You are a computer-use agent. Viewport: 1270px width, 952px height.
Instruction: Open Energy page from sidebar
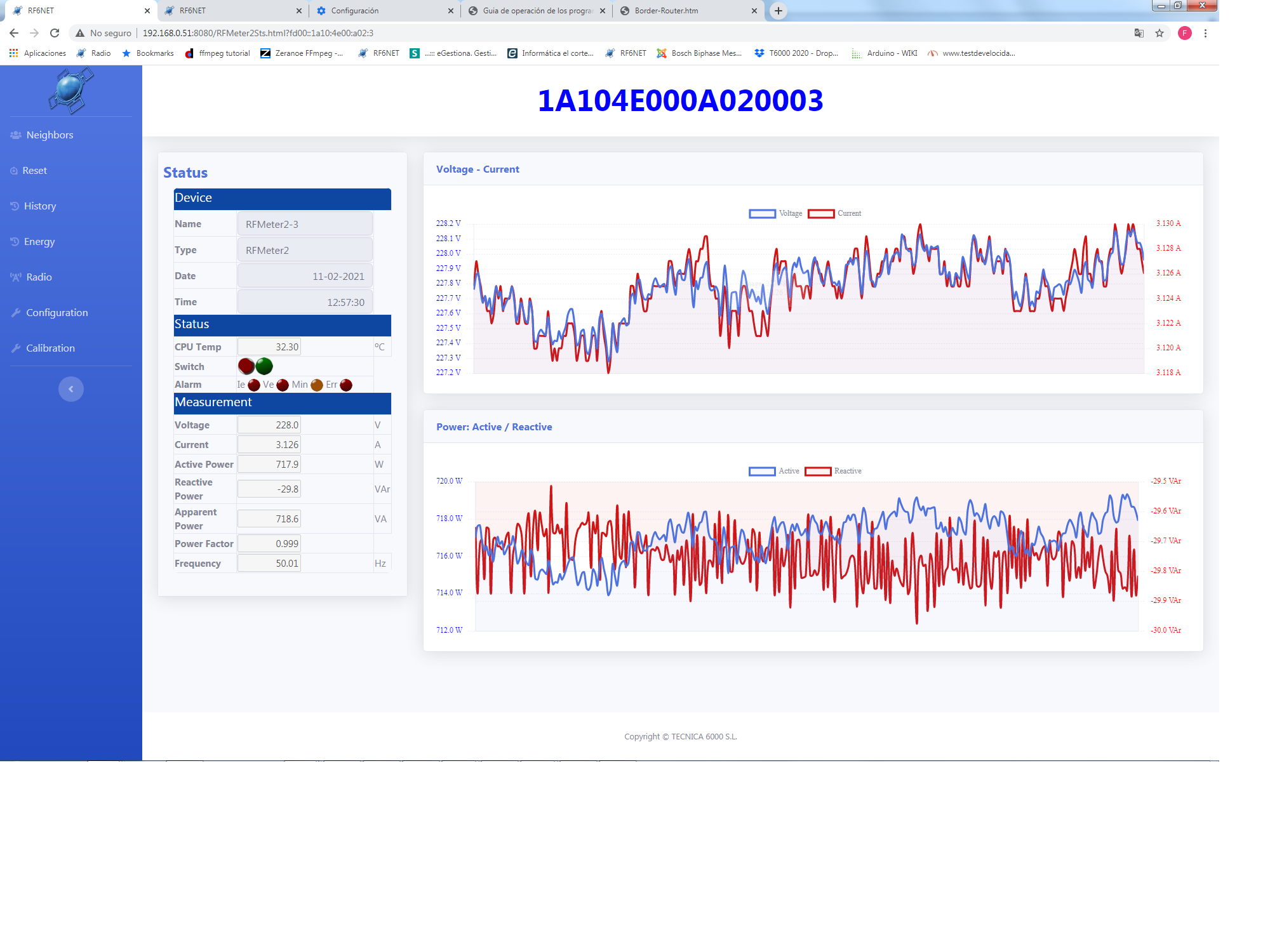click(x=39, y=242)
